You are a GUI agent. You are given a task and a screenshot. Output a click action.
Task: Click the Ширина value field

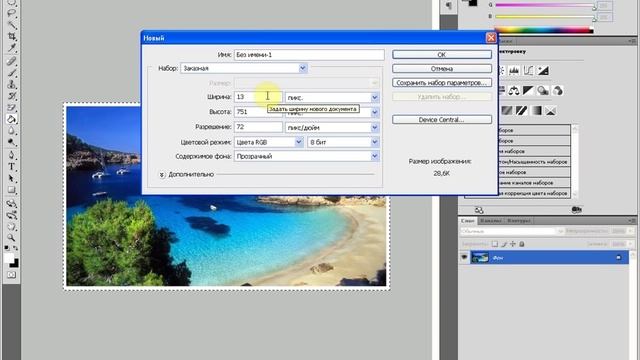258,97
